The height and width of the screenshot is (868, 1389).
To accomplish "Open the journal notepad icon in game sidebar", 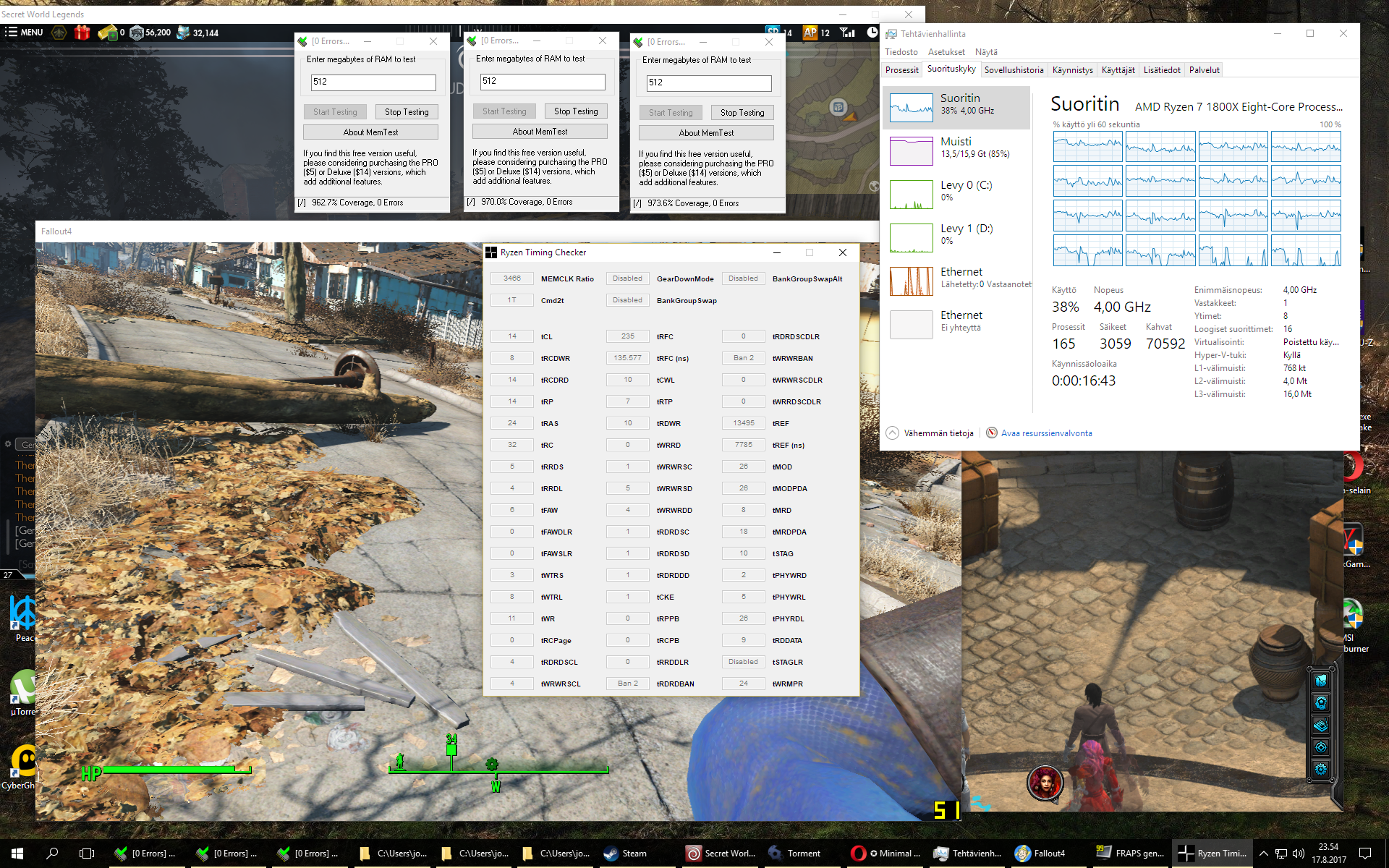I will tap(1321, 725).
